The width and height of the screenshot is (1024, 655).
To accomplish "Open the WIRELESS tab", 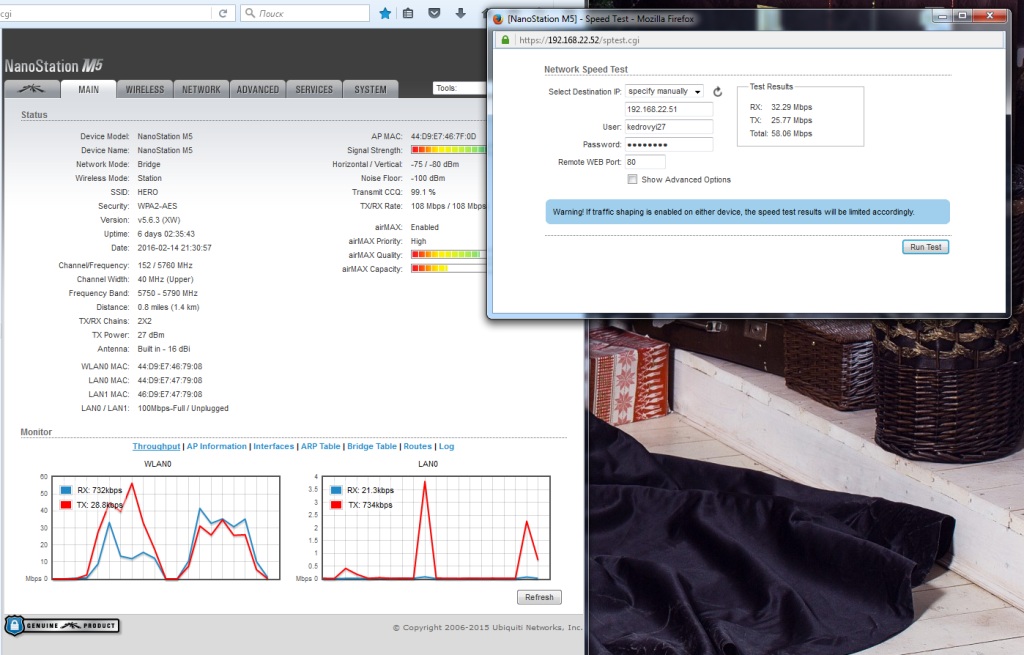I will [x=145, y=89].
